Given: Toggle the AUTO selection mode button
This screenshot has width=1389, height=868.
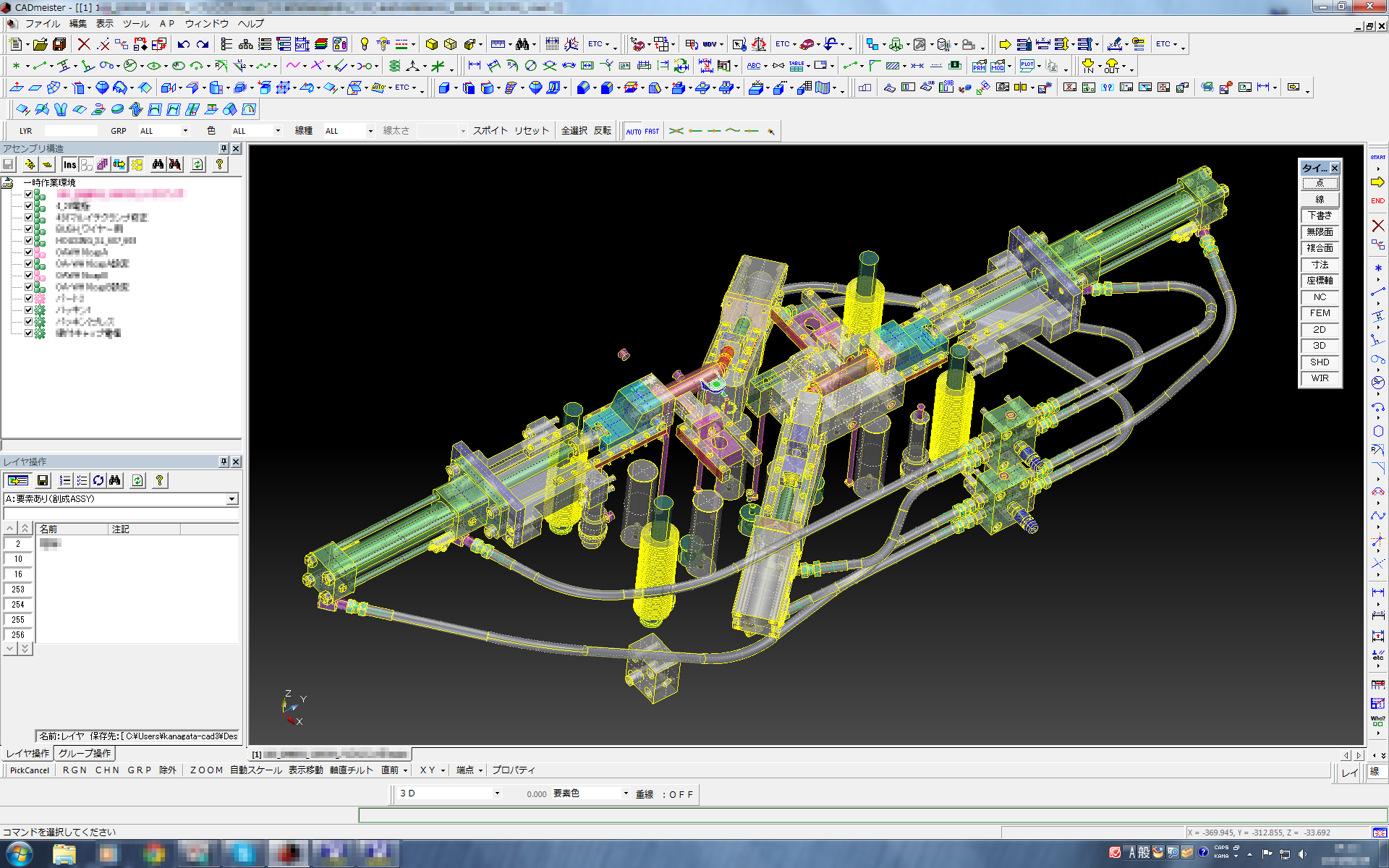Looking at the screenshot, I should [x=634, y=132].
